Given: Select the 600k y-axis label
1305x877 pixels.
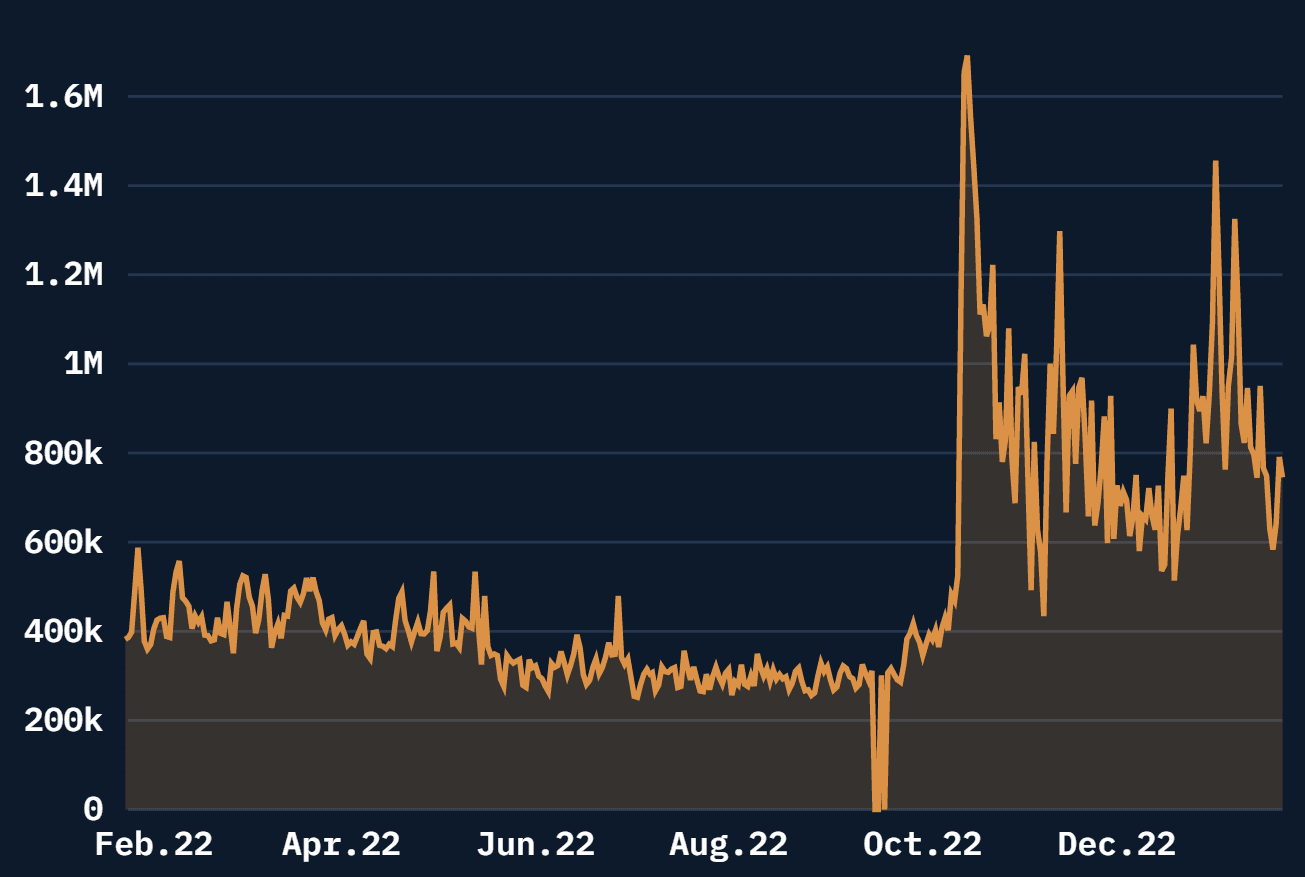Looking at the screenshot, I should 64,543.
